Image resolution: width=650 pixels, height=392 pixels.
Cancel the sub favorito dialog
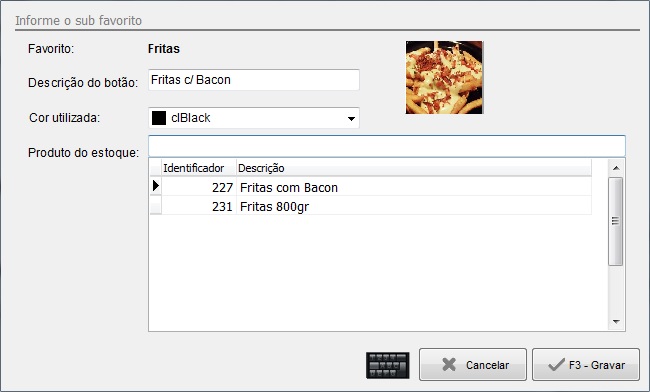point(473,365)
